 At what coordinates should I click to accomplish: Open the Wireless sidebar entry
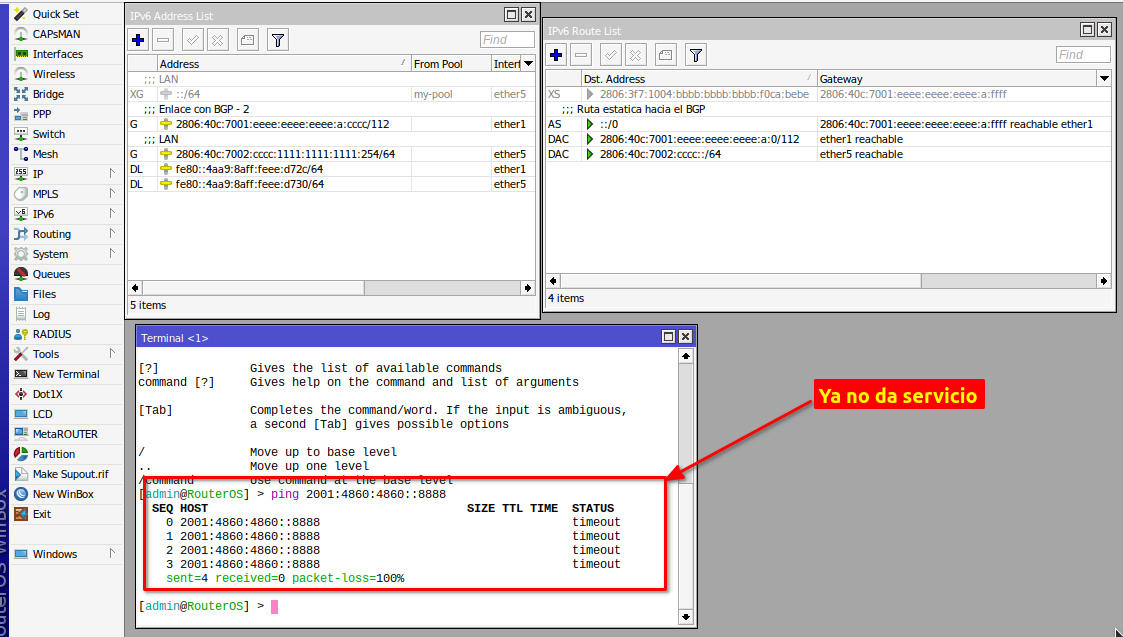tap(53, 74)
